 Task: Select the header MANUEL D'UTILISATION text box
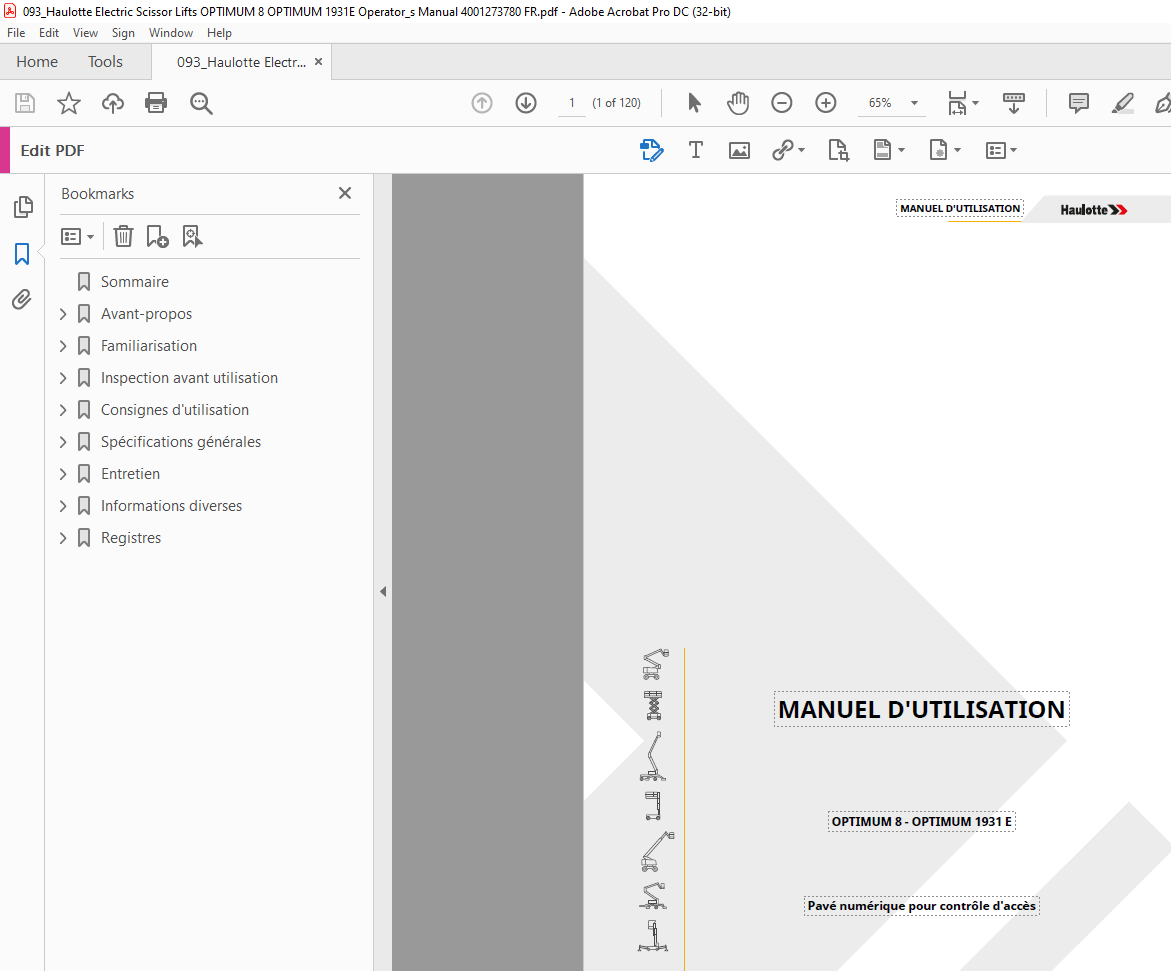point(960,208)
